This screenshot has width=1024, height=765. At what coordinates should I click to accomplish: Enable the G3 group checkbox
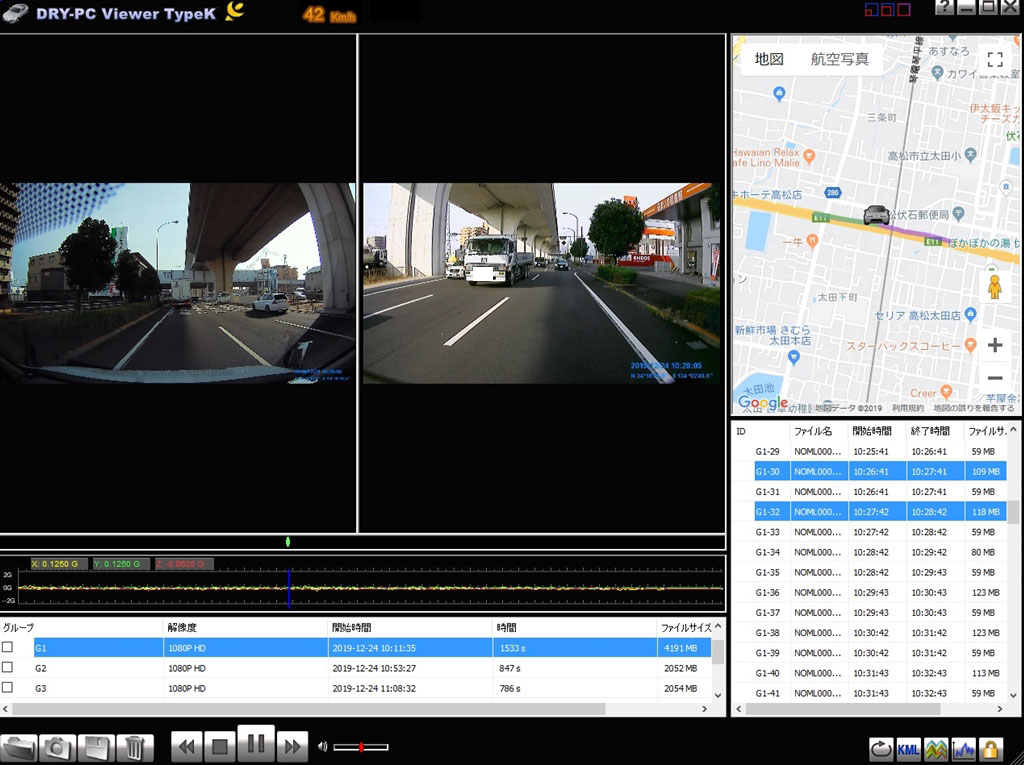tap(8, 688)
